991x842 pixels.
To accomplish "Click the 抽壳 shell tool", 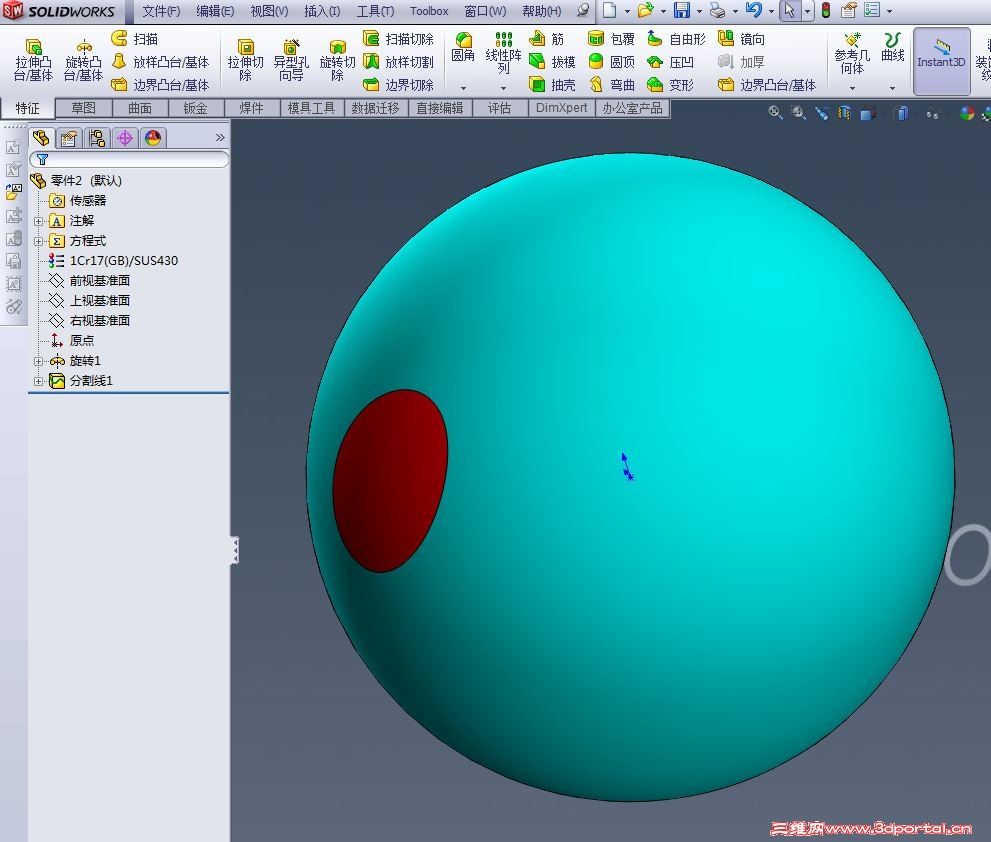I will tap(552, 84).
